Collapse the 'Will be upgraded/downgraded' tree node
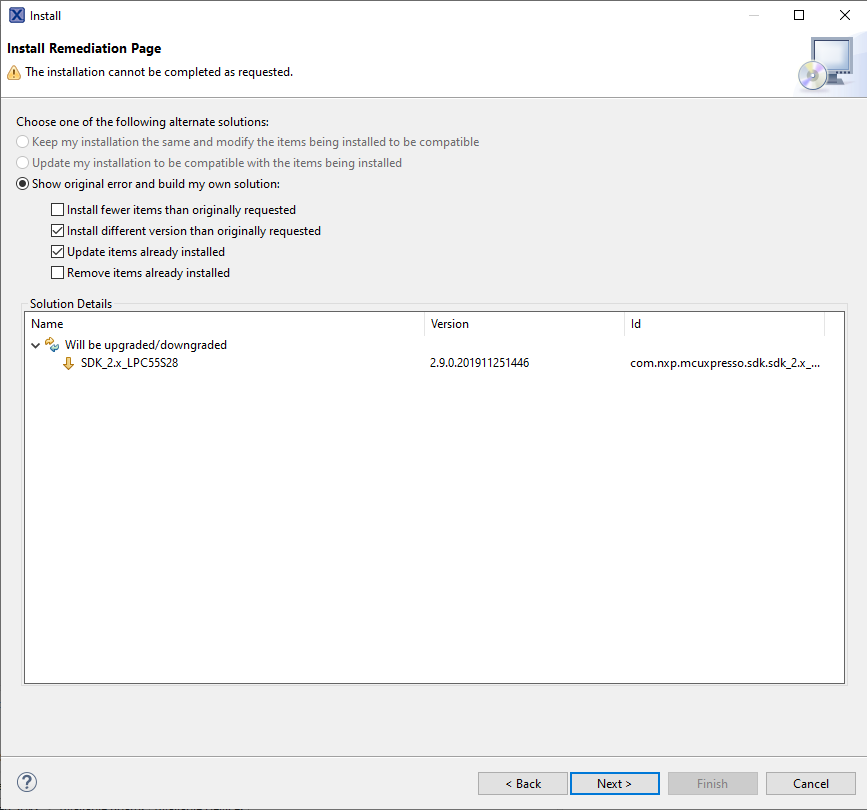 tap(36, 344)
